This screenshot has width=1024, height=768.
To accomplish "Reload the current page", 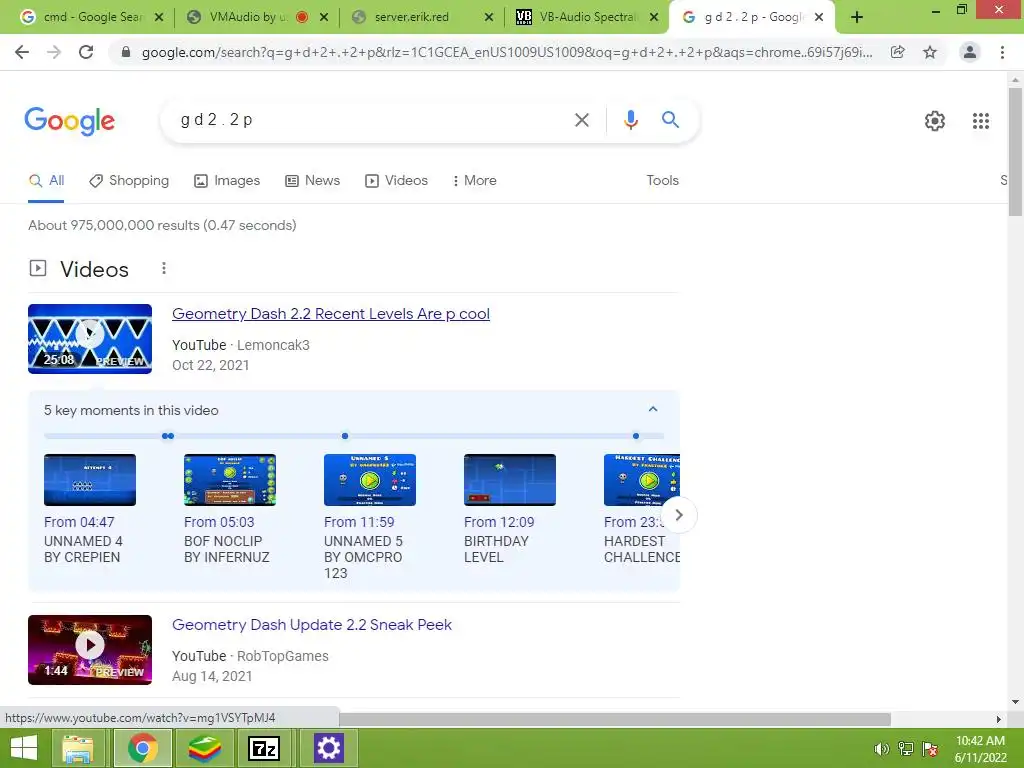I will (86, 52).
